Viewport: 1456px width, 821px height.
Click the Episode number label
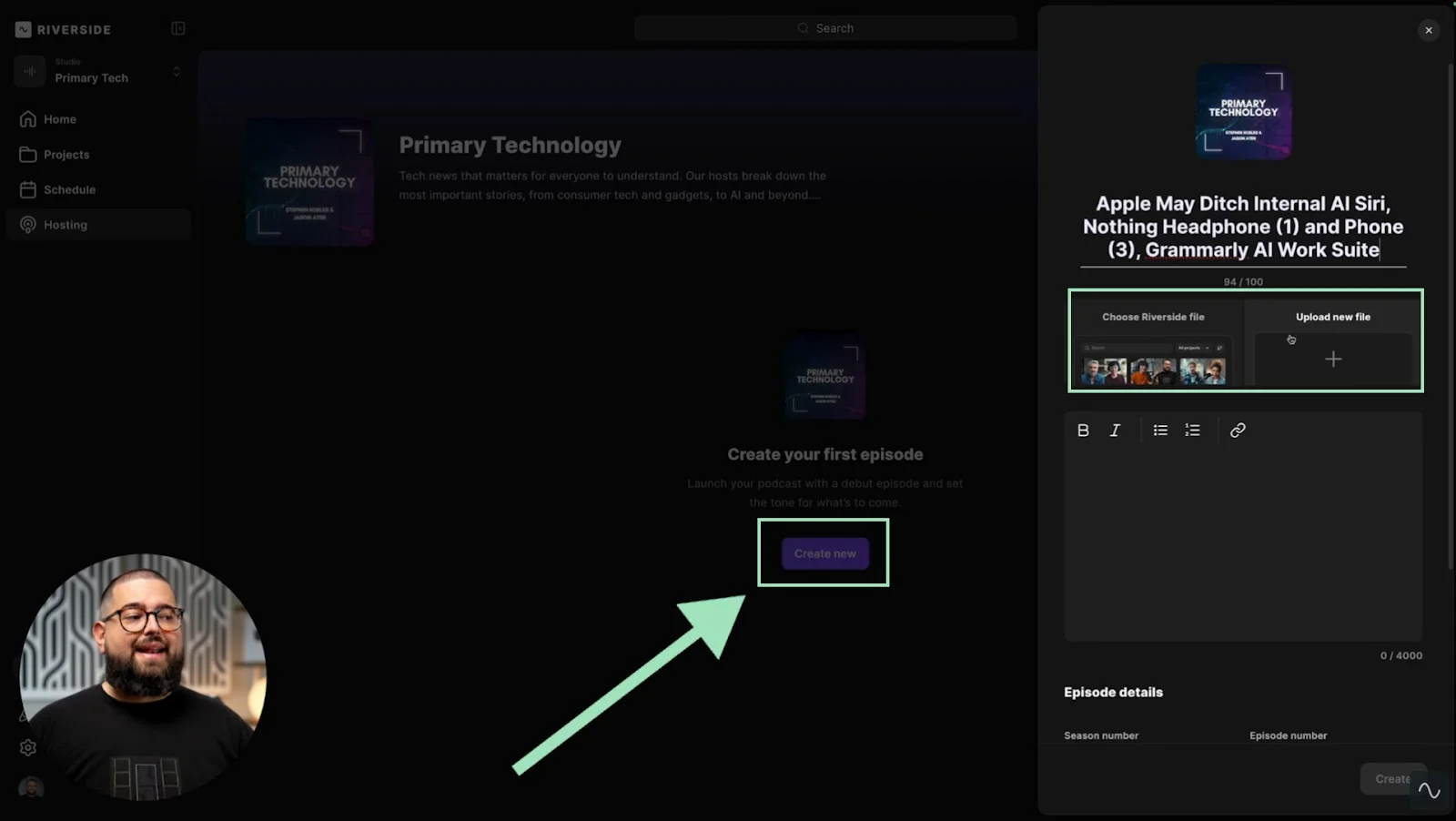(x=1288, y=735)
